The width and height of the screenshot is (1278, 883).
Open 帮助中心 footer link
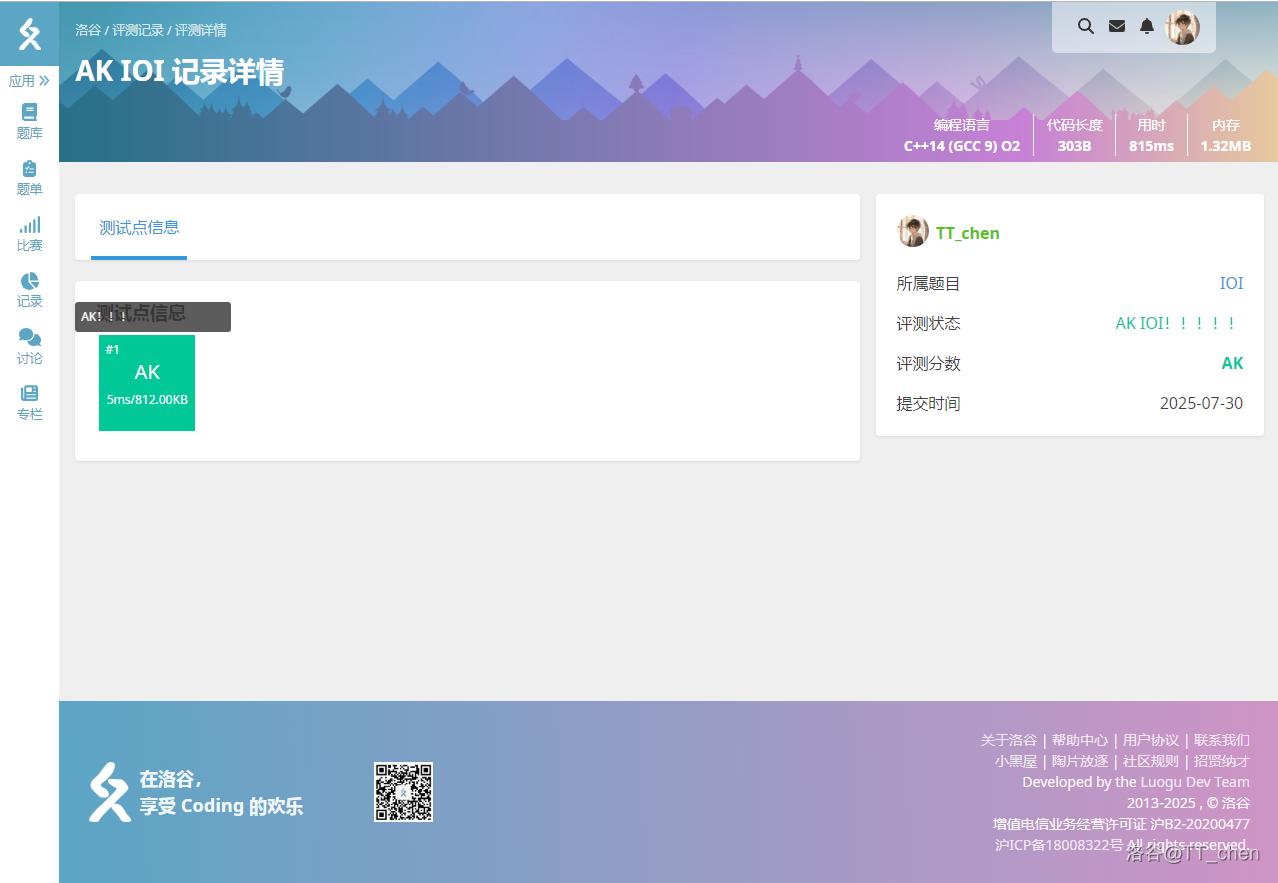click(1080, 740)
